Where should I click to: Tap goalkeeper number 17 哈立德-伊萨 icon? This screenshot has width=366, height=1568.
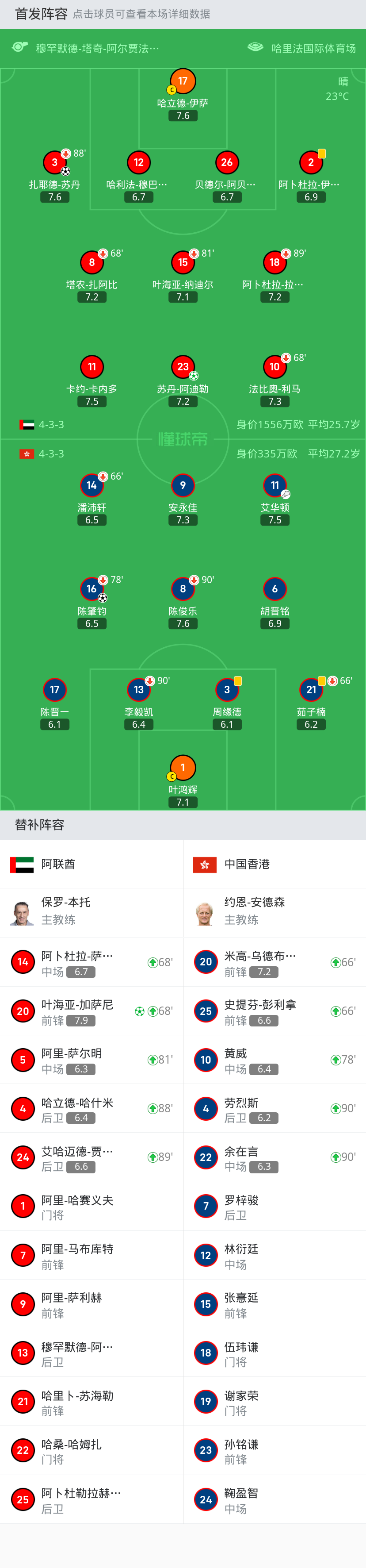click(183, 81)
